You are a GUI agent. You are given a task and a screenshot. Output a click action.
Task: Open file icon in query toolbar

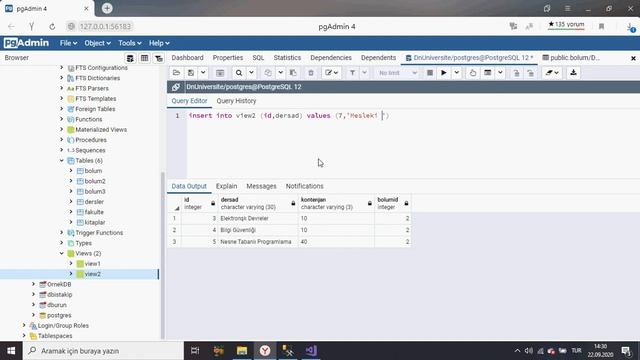(x=176, y=73)
